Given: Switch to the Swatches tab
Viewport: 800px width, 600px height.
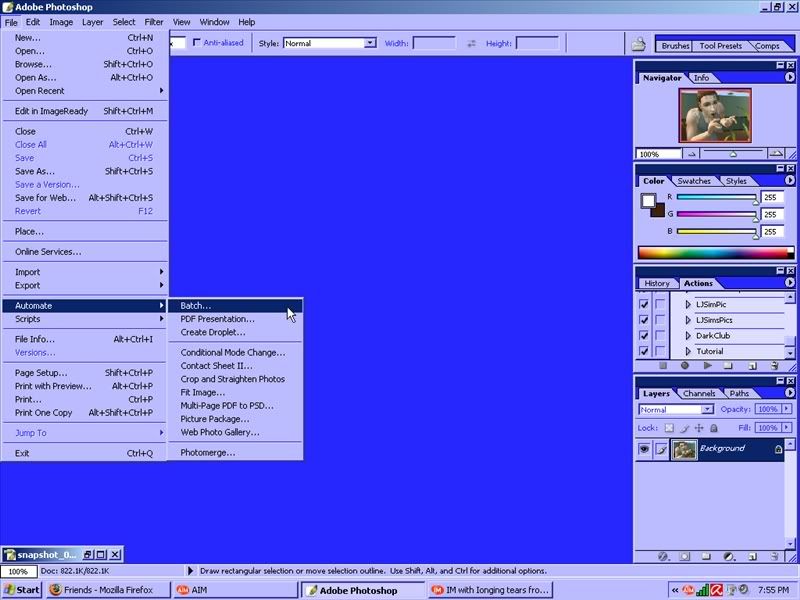Looking at the screenshot, I should point(693,181).
